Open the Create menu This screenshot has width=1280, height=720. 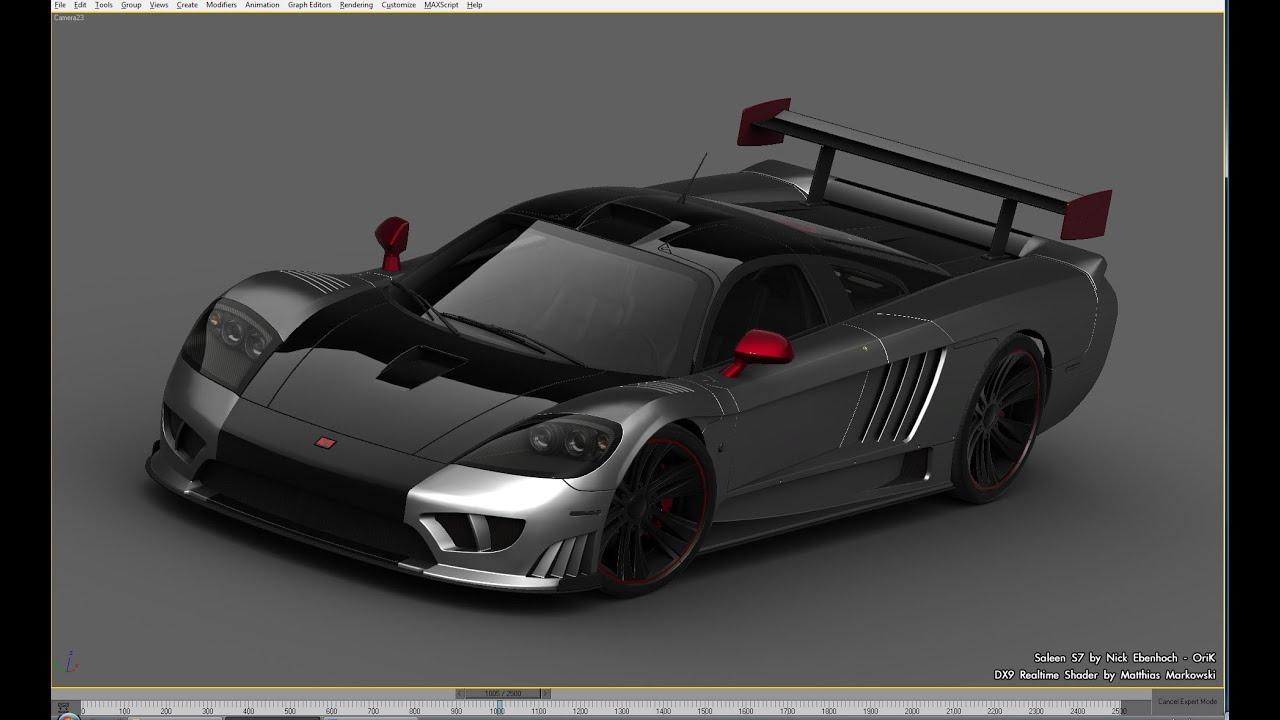(x=187, y=5)
